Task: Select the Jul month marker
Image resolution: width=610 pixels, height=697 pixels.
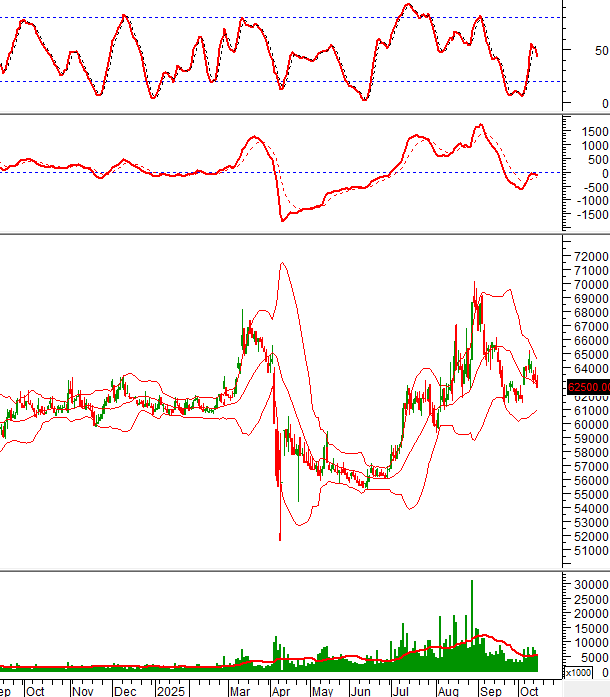Action: click(x=400, y=690)
